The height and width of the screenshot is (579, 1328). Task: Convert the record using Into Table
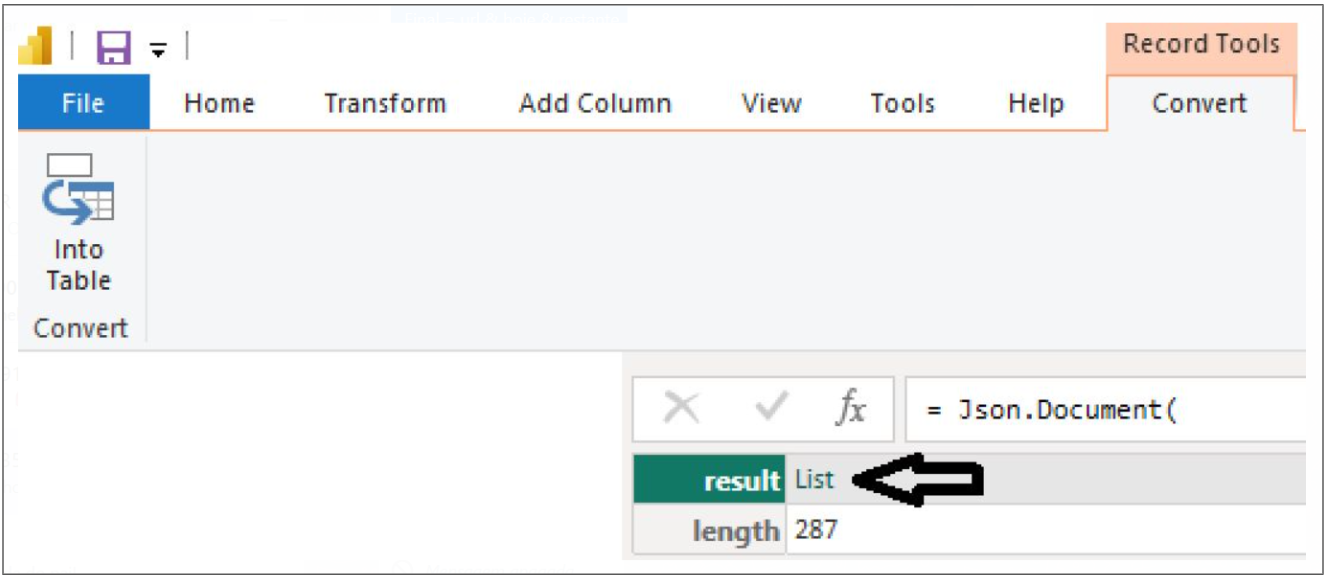click(x=78, y=225)
